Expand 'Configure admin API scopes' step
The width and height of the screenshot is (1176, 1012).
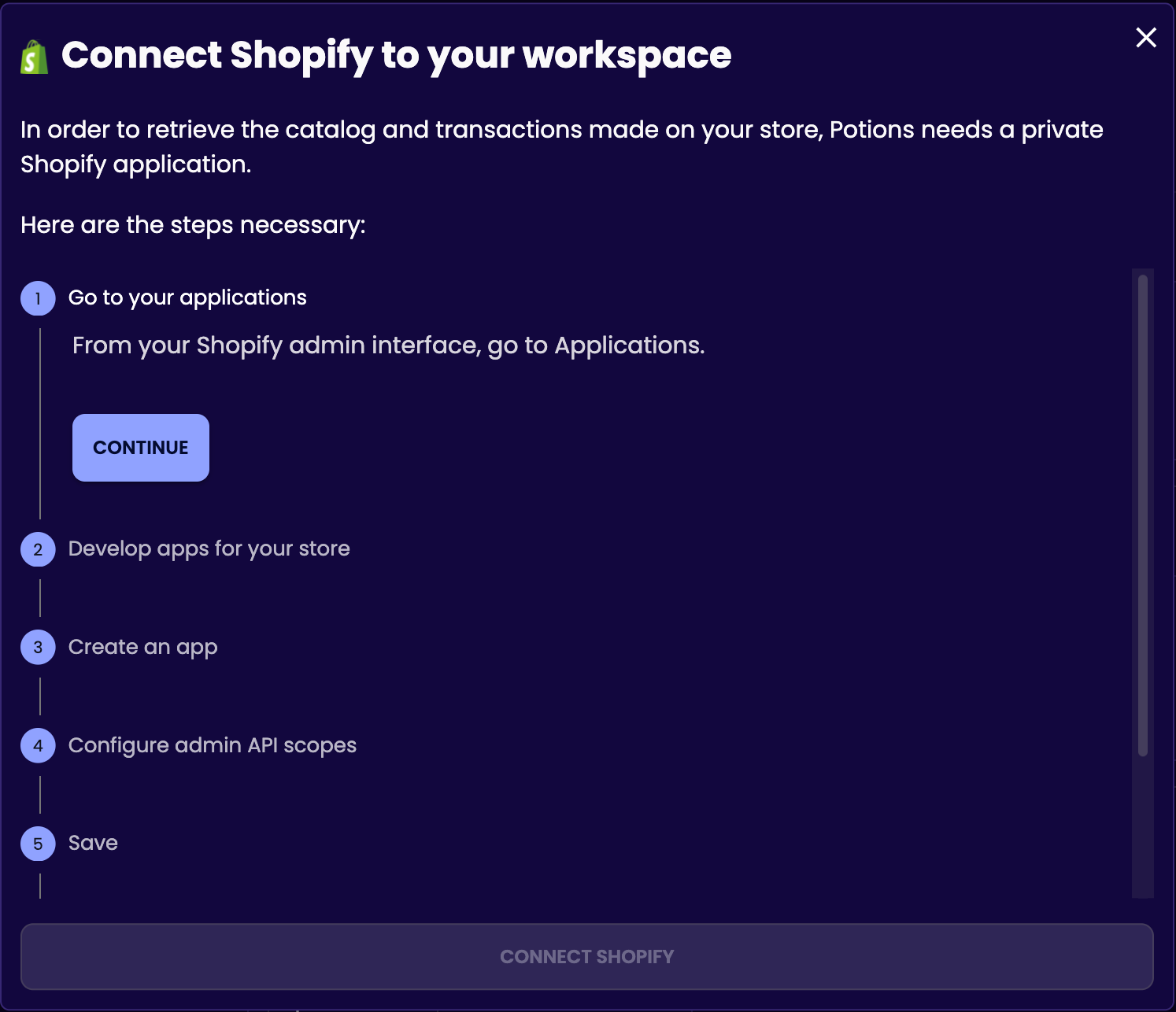coord(213,745)
